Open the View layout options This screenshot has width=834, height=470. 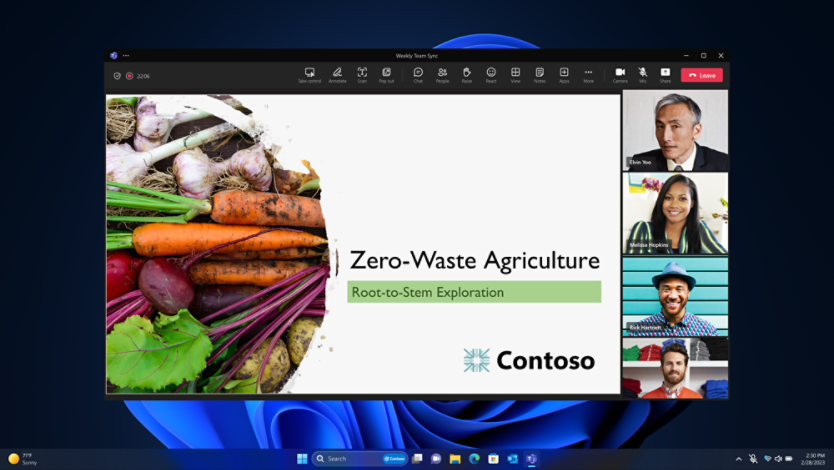click(x=515, y=73)
